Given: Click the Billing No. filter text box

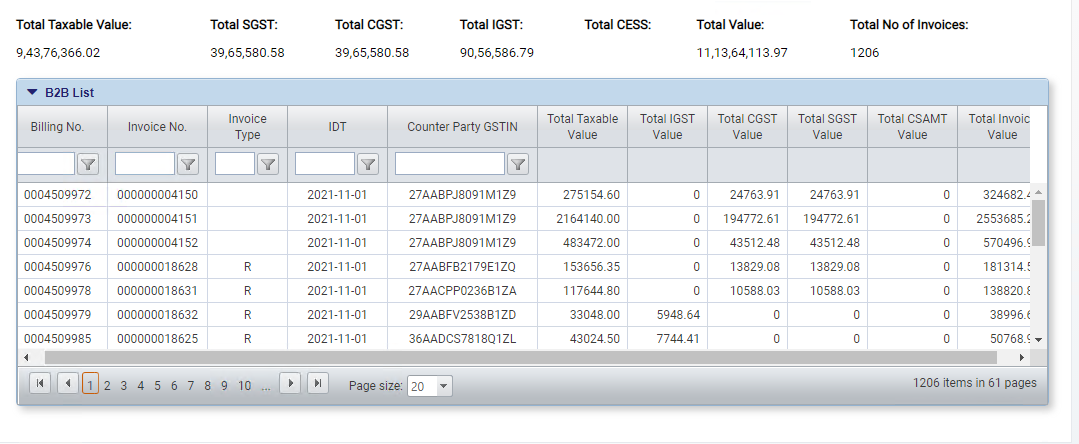Looking at the screenshot, I should (x=46, y=164).
